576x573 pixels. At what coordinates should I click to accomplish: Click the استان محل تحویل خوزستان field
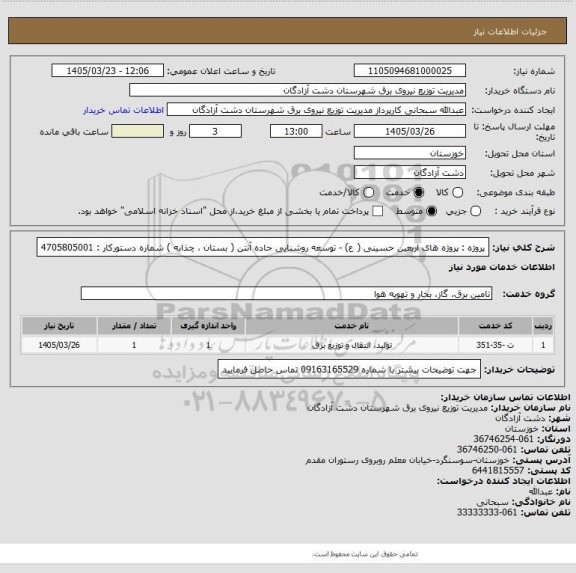(x=410, y=153)
